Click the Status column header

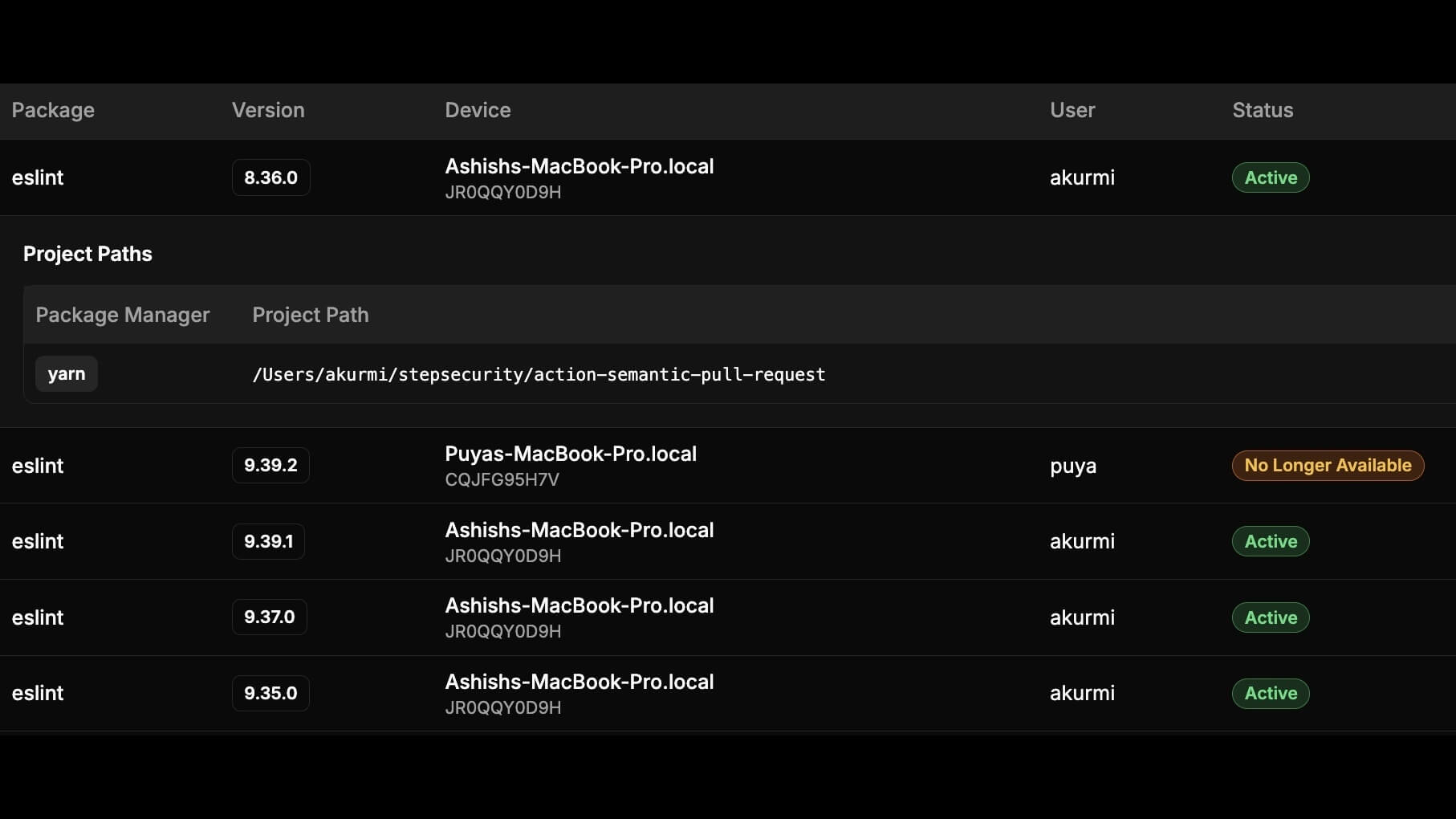click(1263, 110)
